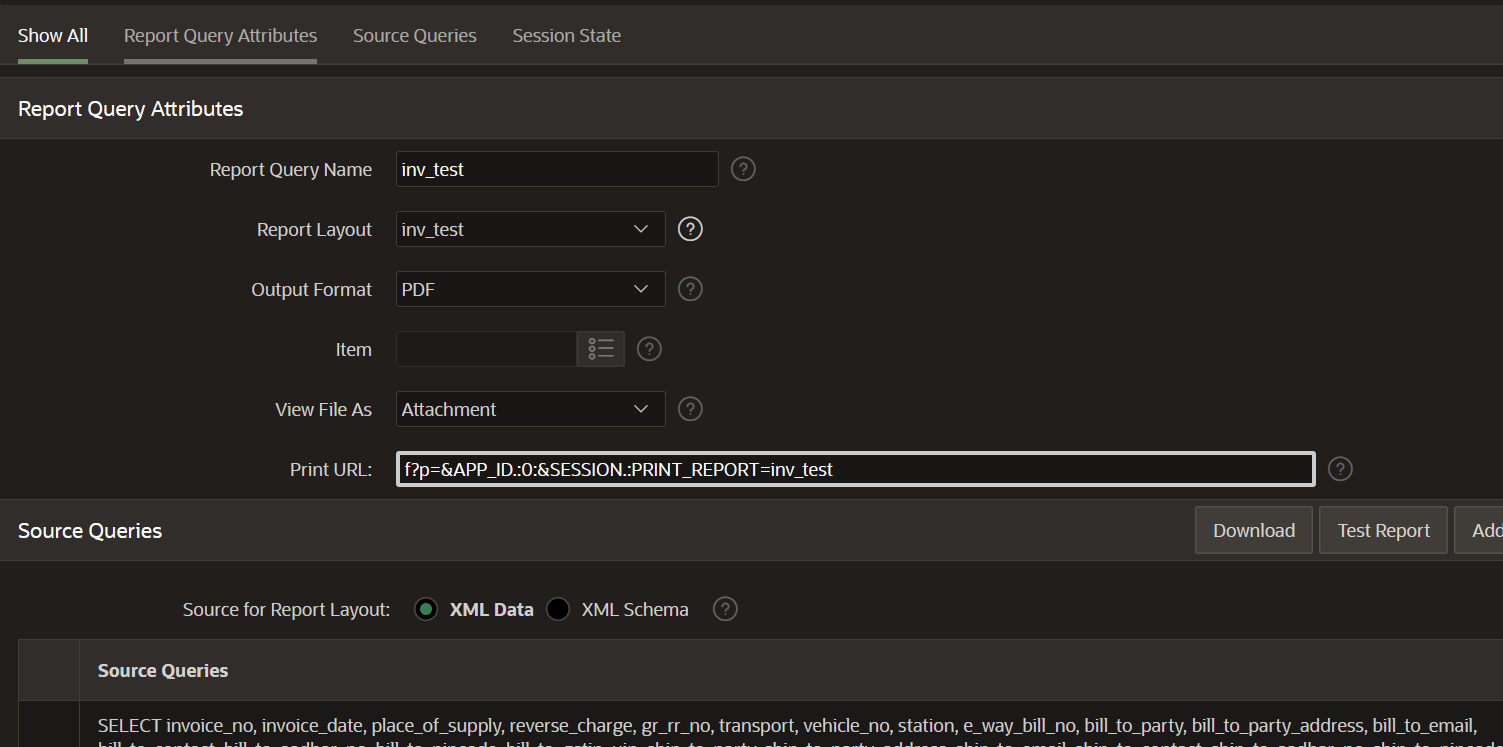Open help for Report Query Name
This screenshot has width=1503, height=747.
point(743,169)
